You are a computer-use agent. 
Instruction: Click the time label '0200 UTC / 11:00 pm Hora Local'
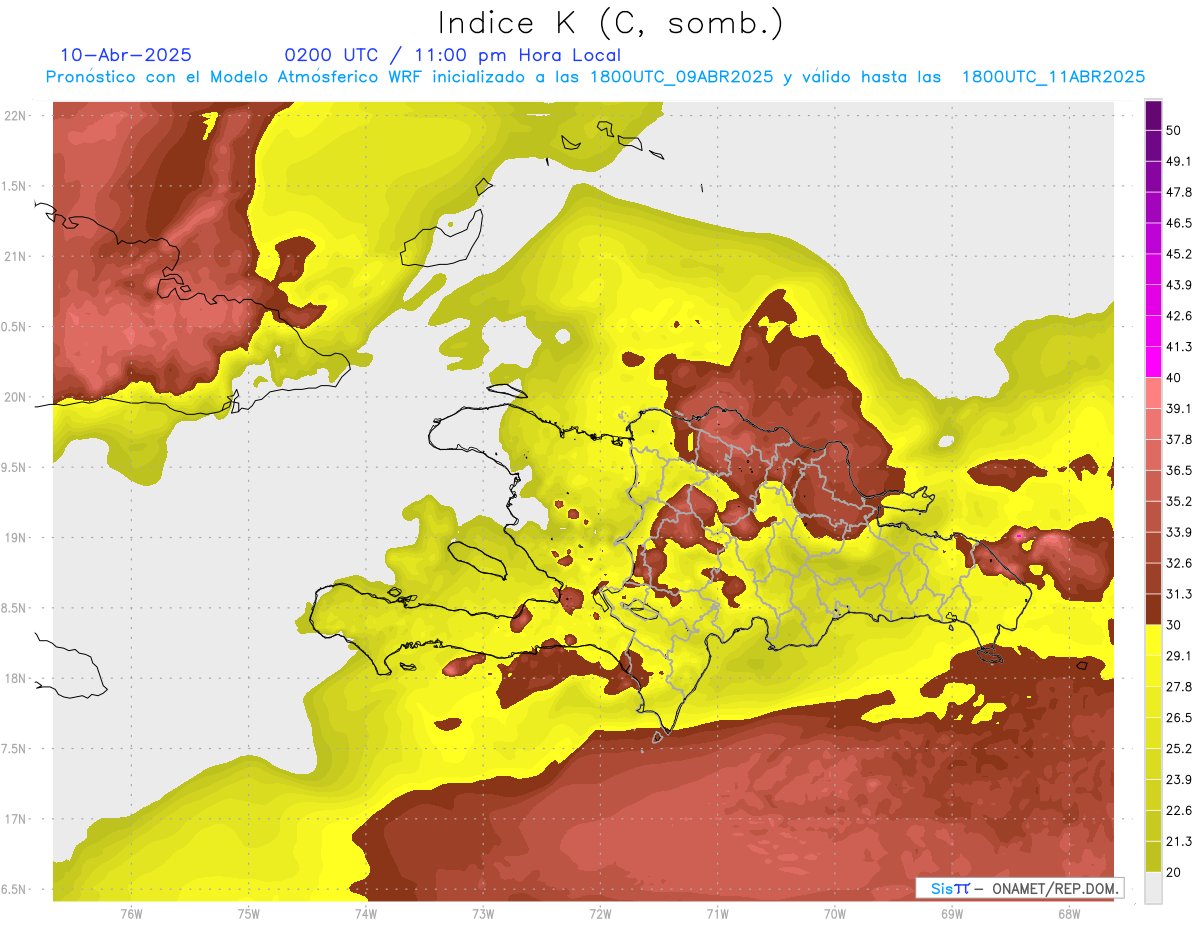[453, 55]
